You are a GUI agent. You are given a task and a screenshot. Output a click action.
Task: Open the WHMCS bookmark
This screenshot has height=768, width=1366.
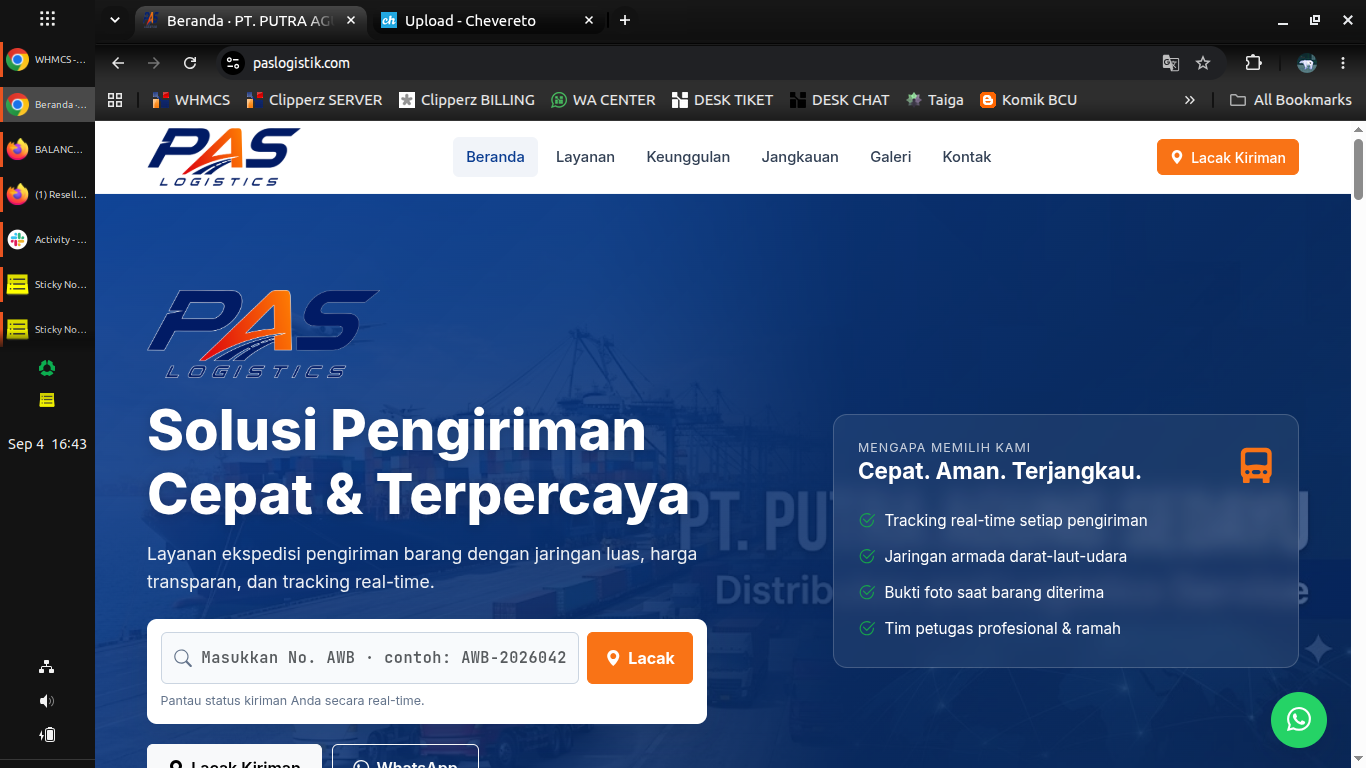pos(190,100)
